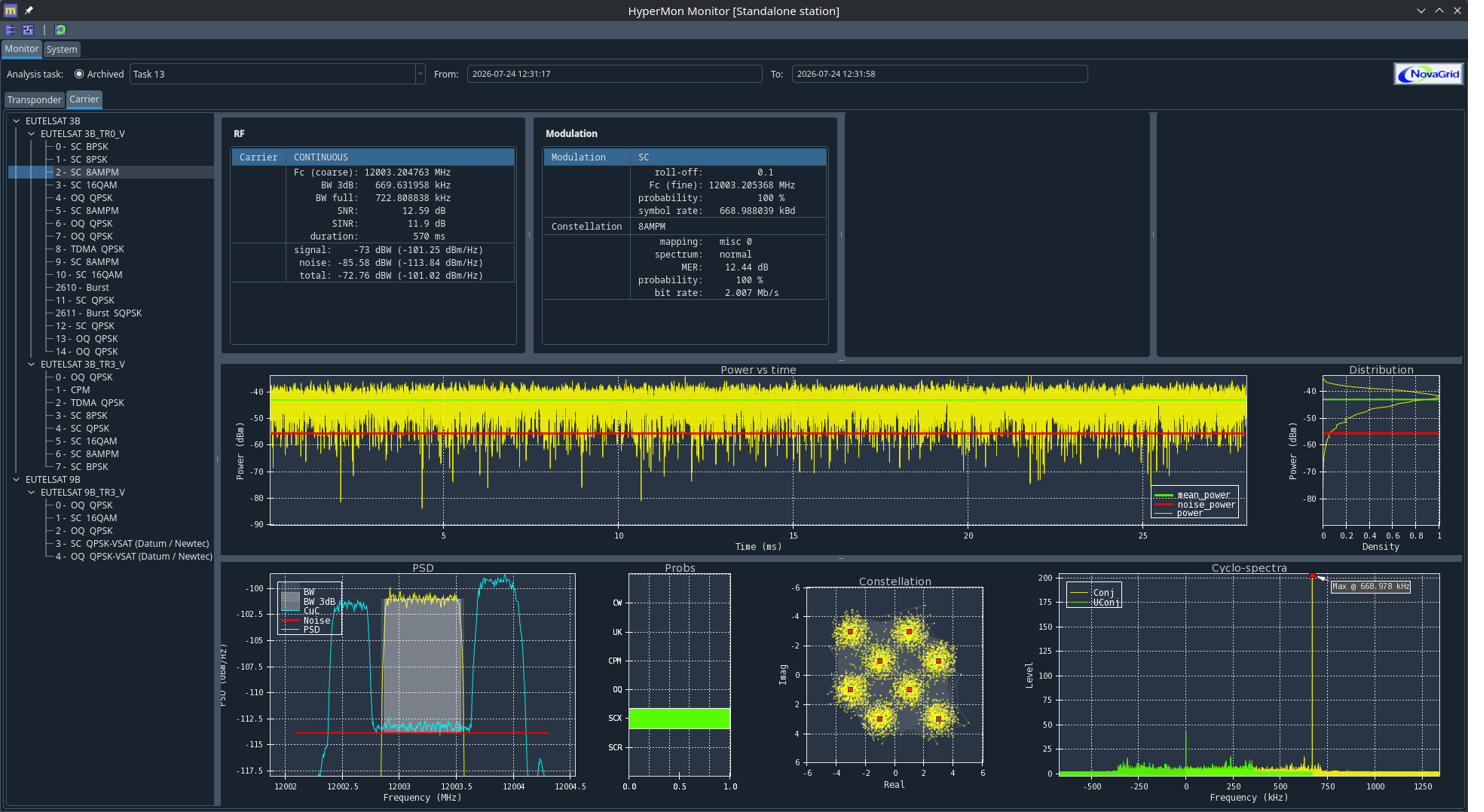Select the '2610 - Burst' entry
Image resolution: width=1484 pixels, height=812 pixels.
click(x=82, y=287)
